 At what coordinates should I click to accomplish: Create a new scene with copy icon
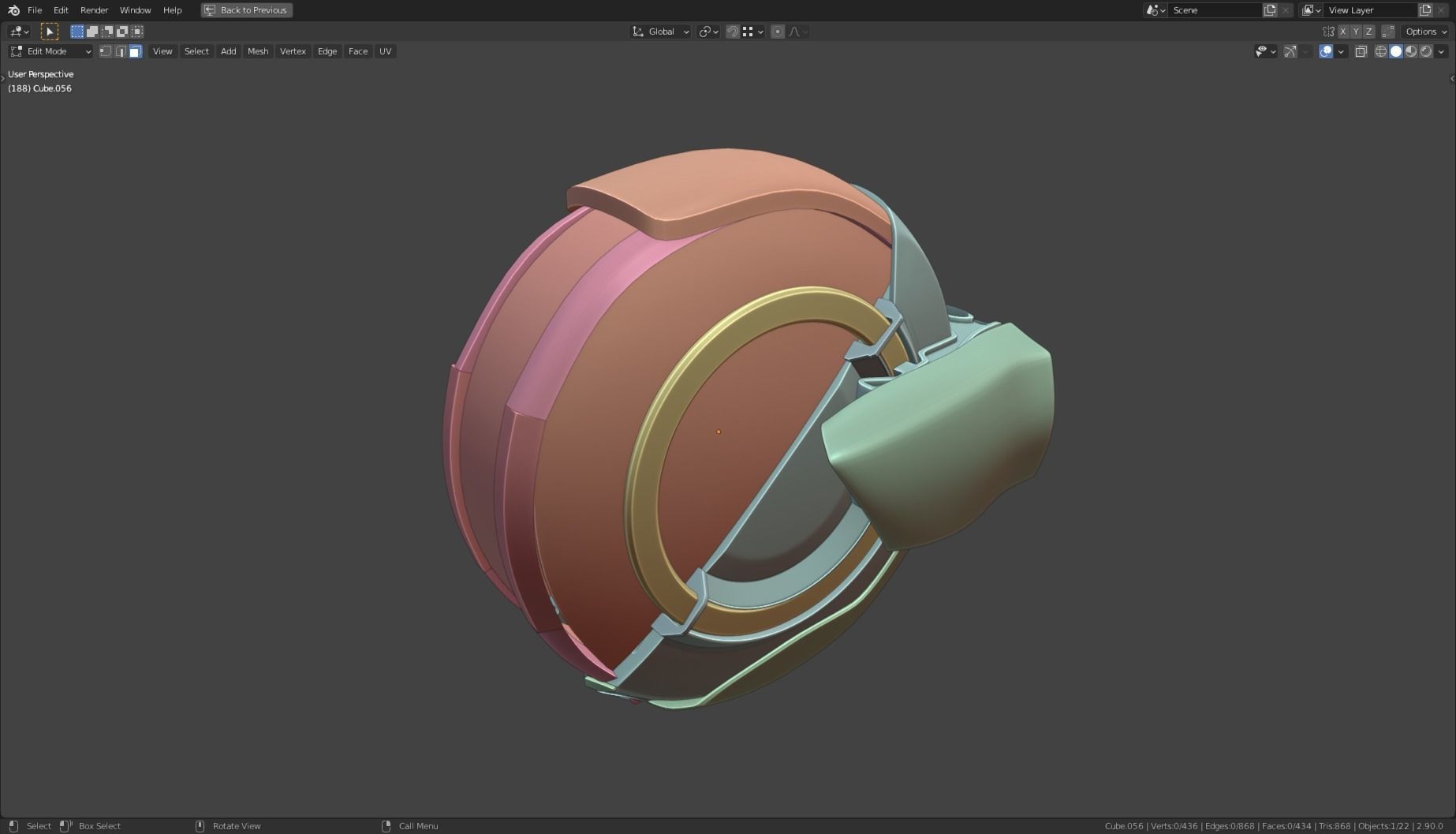(x=1270, y=10)
